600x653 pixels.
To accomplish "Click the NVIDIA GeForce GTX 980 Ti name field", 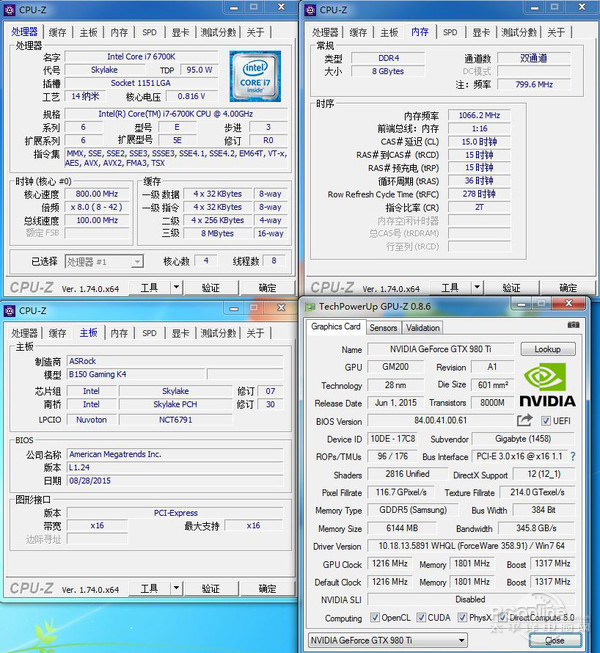I will coord(441,349).
